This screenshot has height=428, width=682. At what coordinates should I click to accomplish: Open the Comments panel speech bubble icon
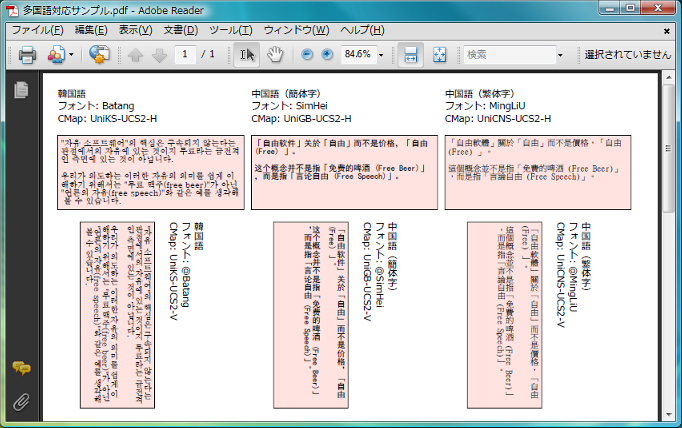coord(21,368)
